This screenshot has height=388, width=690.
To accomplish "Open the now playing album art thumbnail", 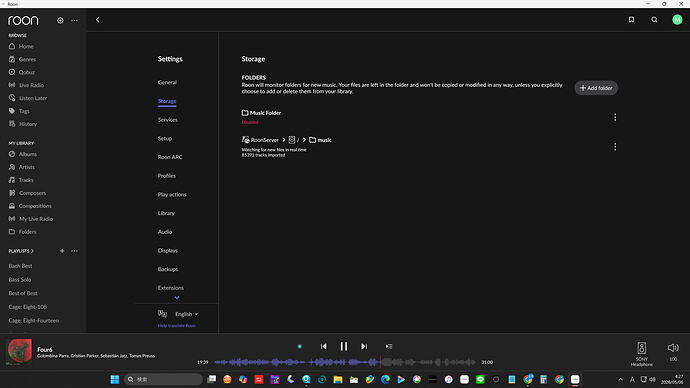I will pyautogui.click(x=20, y=351).
